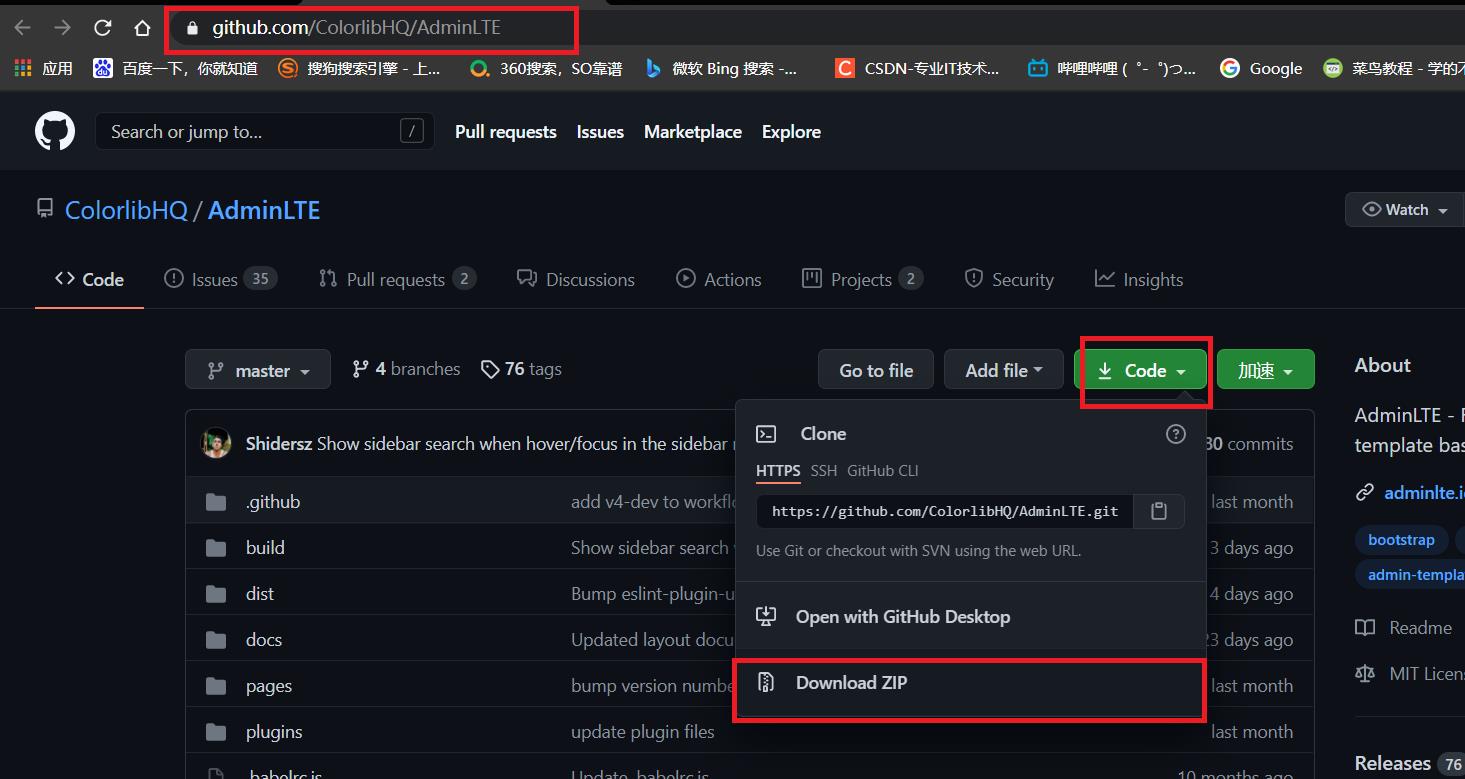Choose Download ZIP

[x=970, y=683]
